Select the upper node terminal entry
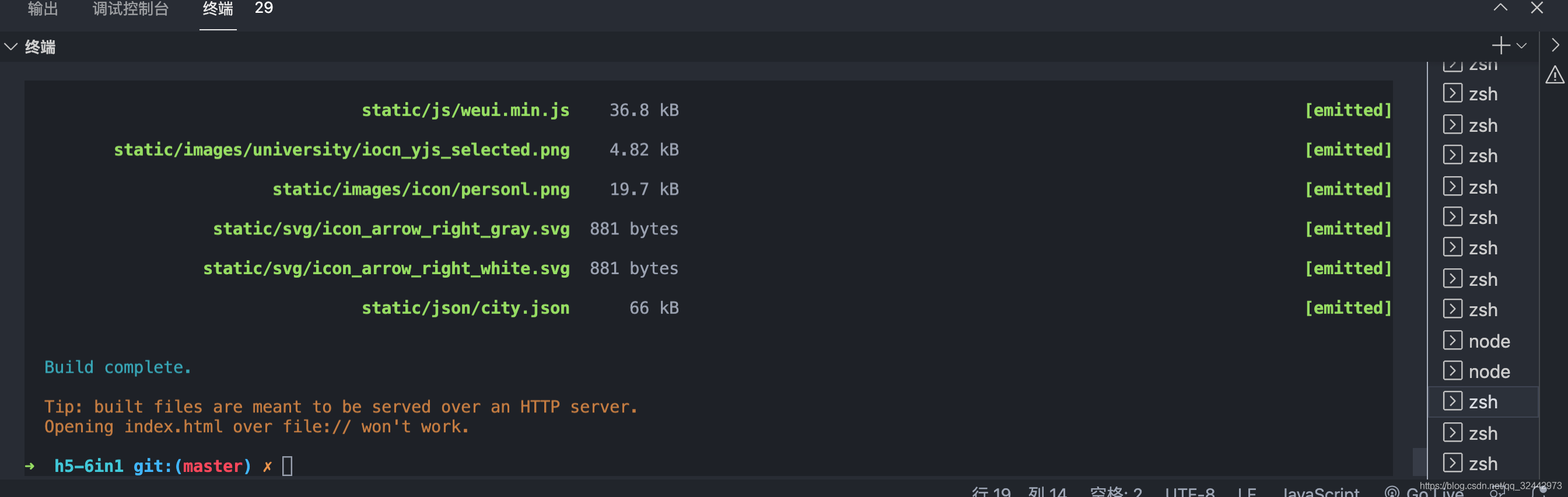Screen dimensions: 1568x497 click(x=1483, y=341)
